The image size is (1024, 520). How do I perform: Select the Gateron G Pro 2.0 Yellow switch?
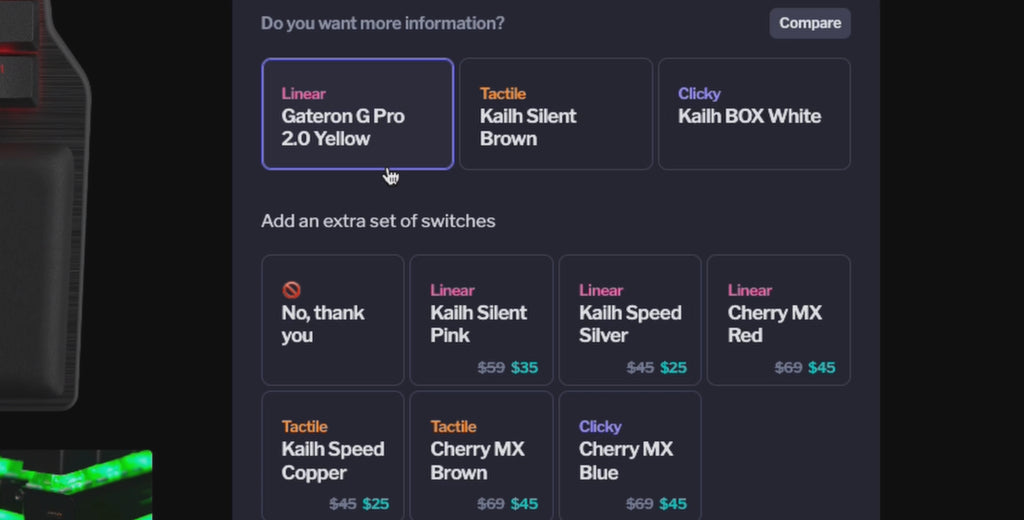357,114
